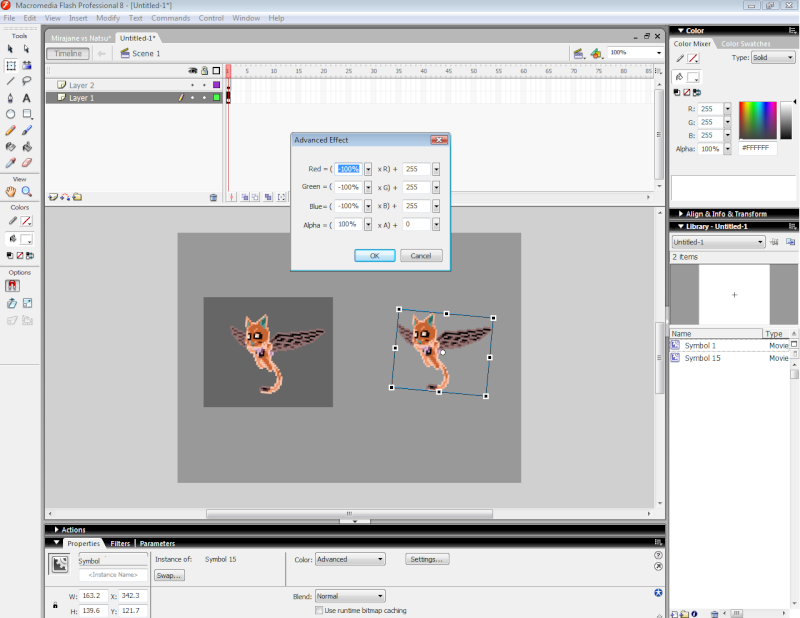Select the Rectangle tool
The image size is (800, 618).
pos(27,114)
